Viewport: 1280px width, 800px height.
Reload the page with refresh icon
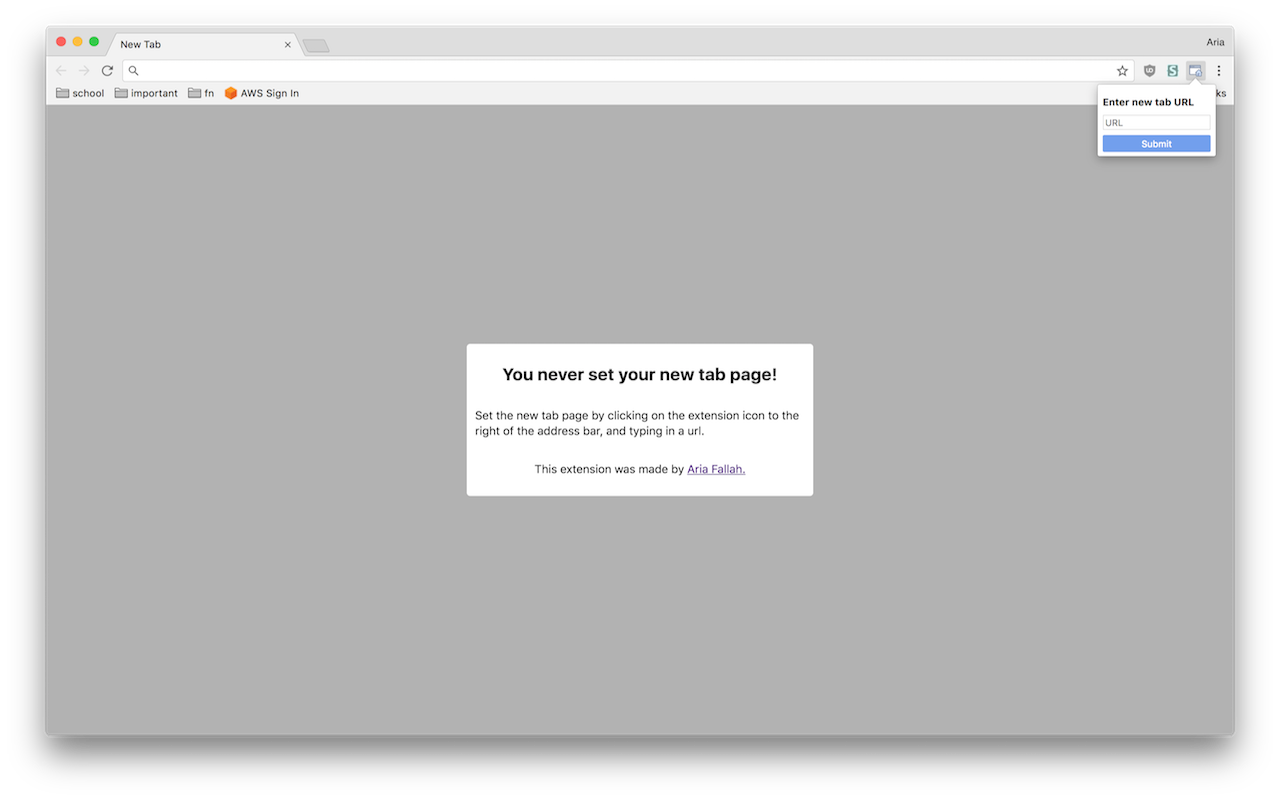tap(107, 71)
